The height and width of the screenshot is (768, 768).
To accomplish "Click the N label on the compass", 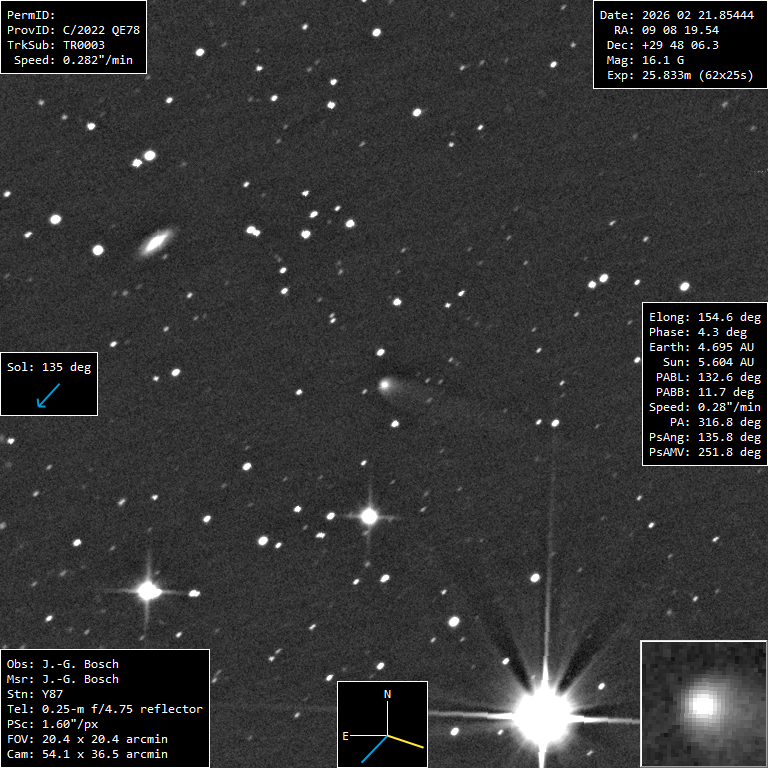I will click(x=388, y=693).
